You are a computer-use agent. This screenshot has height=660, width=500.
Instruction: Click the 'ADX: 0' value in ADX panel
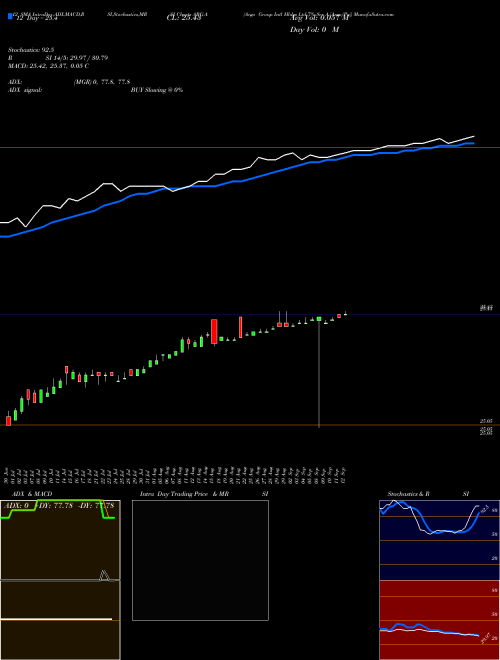coord(16,505)
